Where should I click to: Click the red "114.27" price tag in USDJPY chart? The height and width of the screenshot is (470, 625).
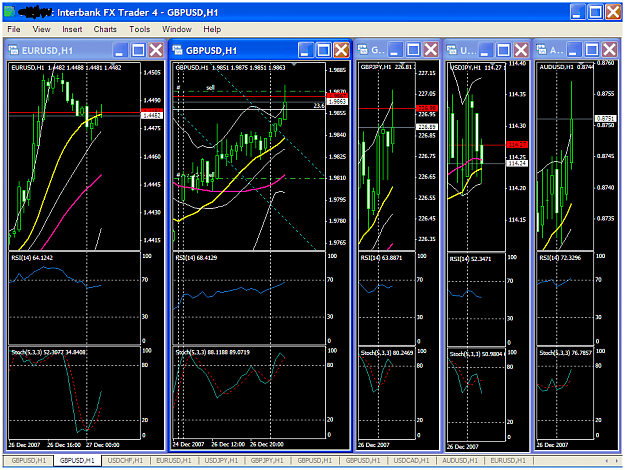tap(517, 144)
